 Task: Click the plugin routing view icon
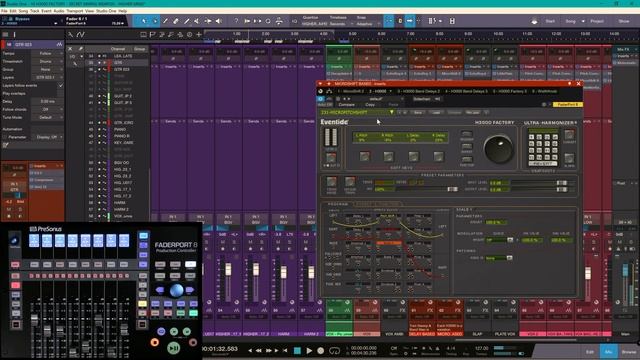point(329,91)
